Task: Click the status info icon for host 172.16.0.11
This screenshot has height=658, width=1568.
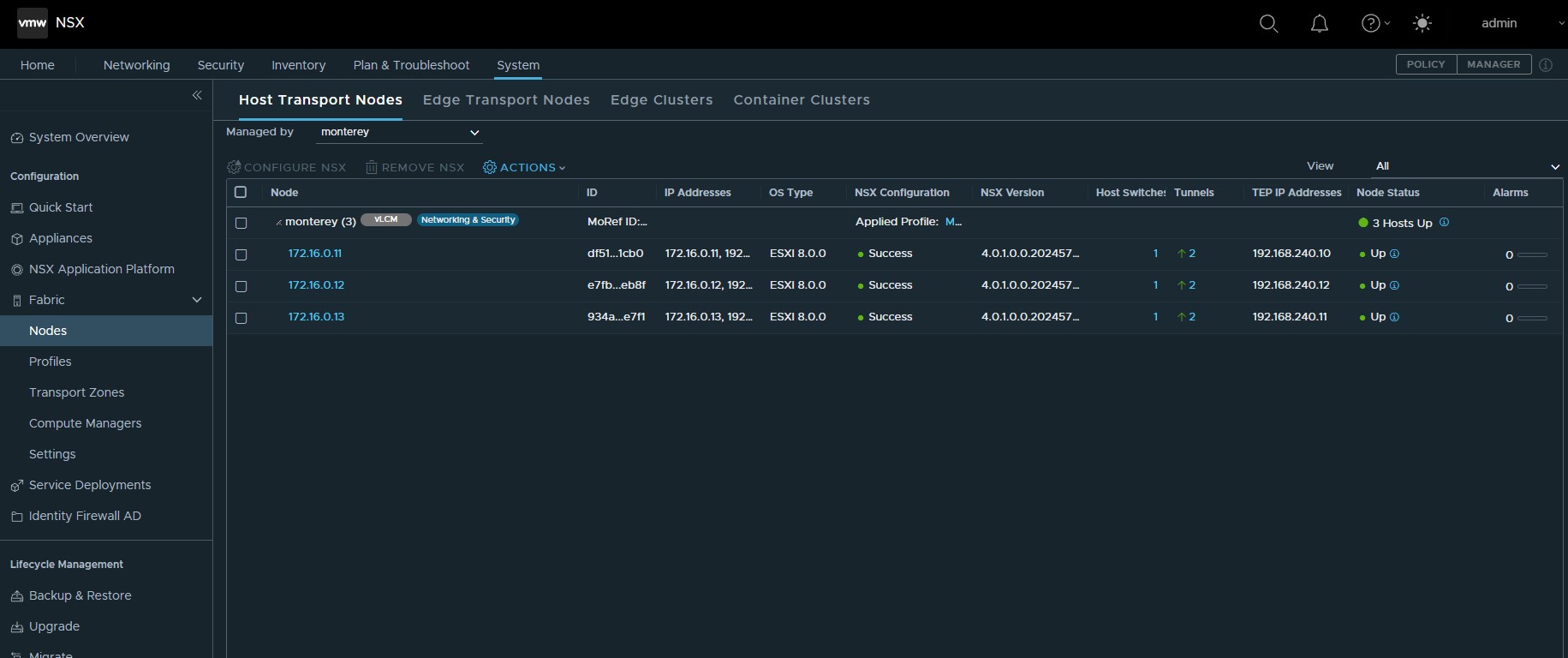Action: (x=1394, y=254)
